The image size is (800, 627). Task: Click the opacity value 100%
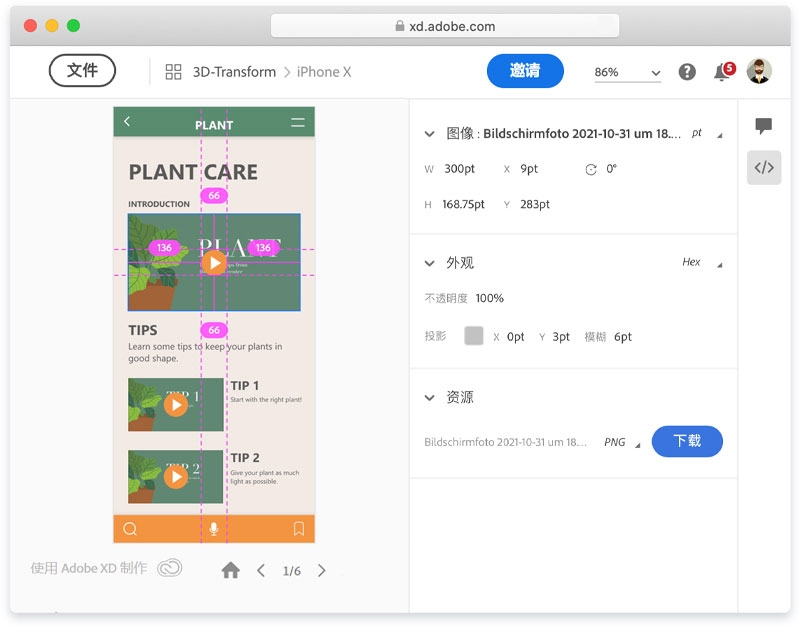(x=489, y=298)
